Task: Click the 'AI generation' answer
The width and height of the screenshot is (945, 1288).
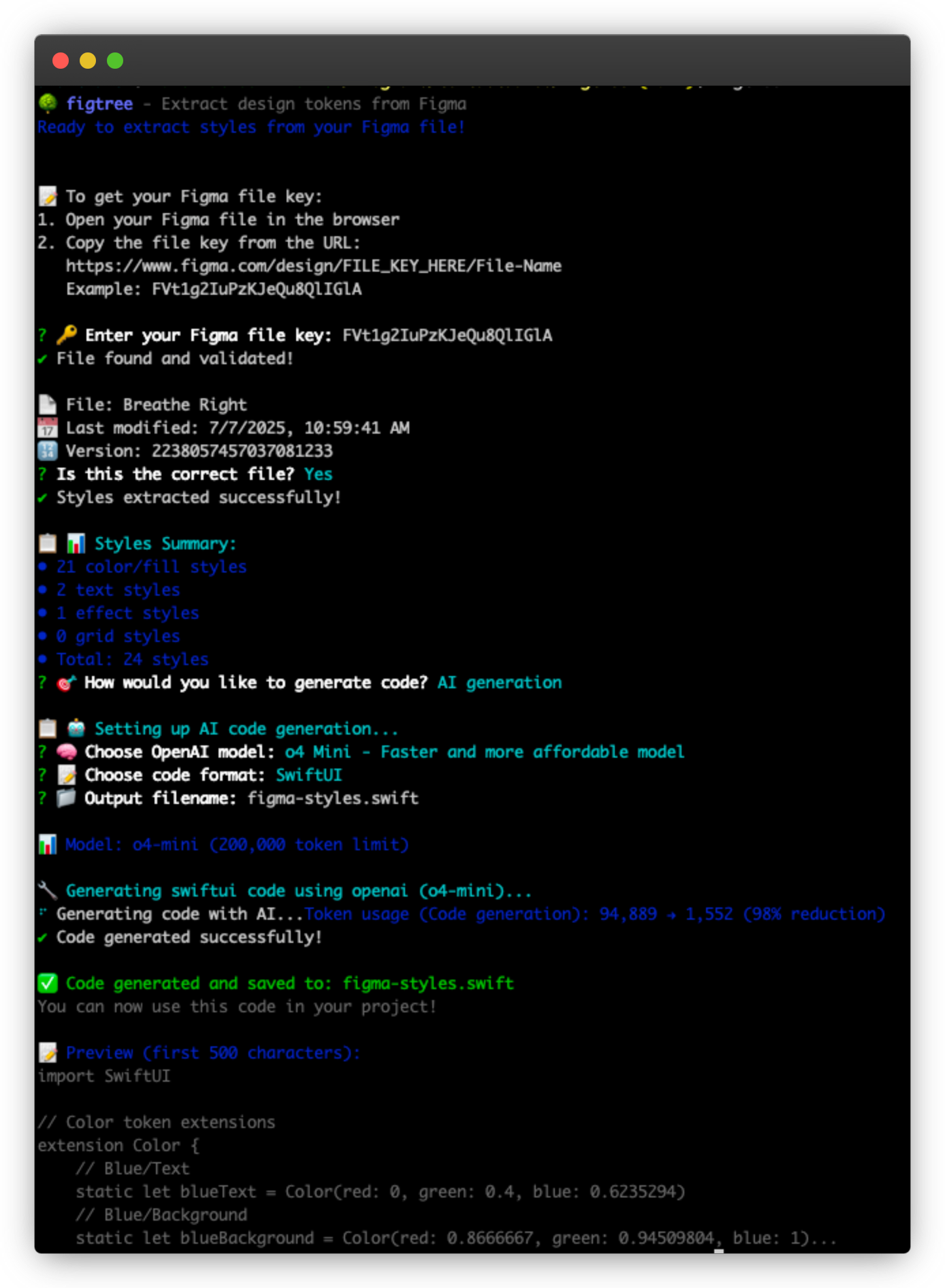Action: 500,682
